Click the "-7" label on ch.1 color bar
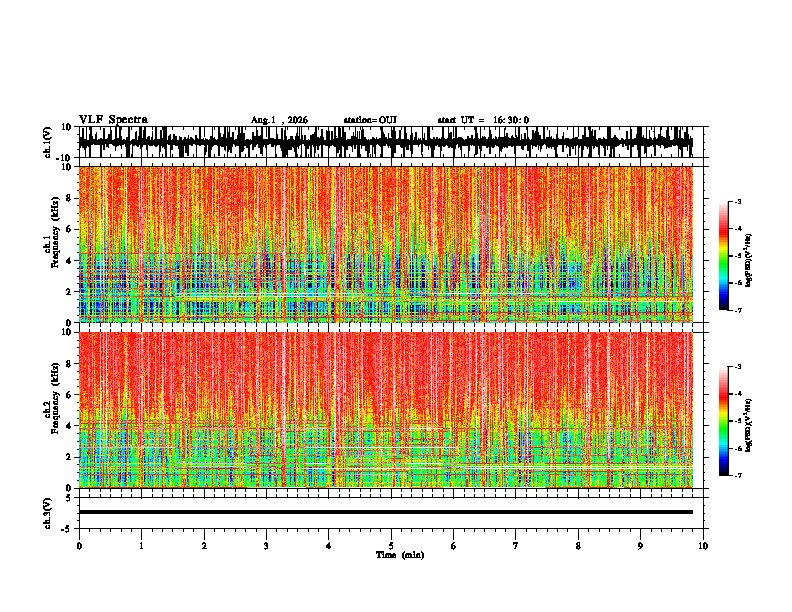 pyautogui.click(x=738, y=310)
